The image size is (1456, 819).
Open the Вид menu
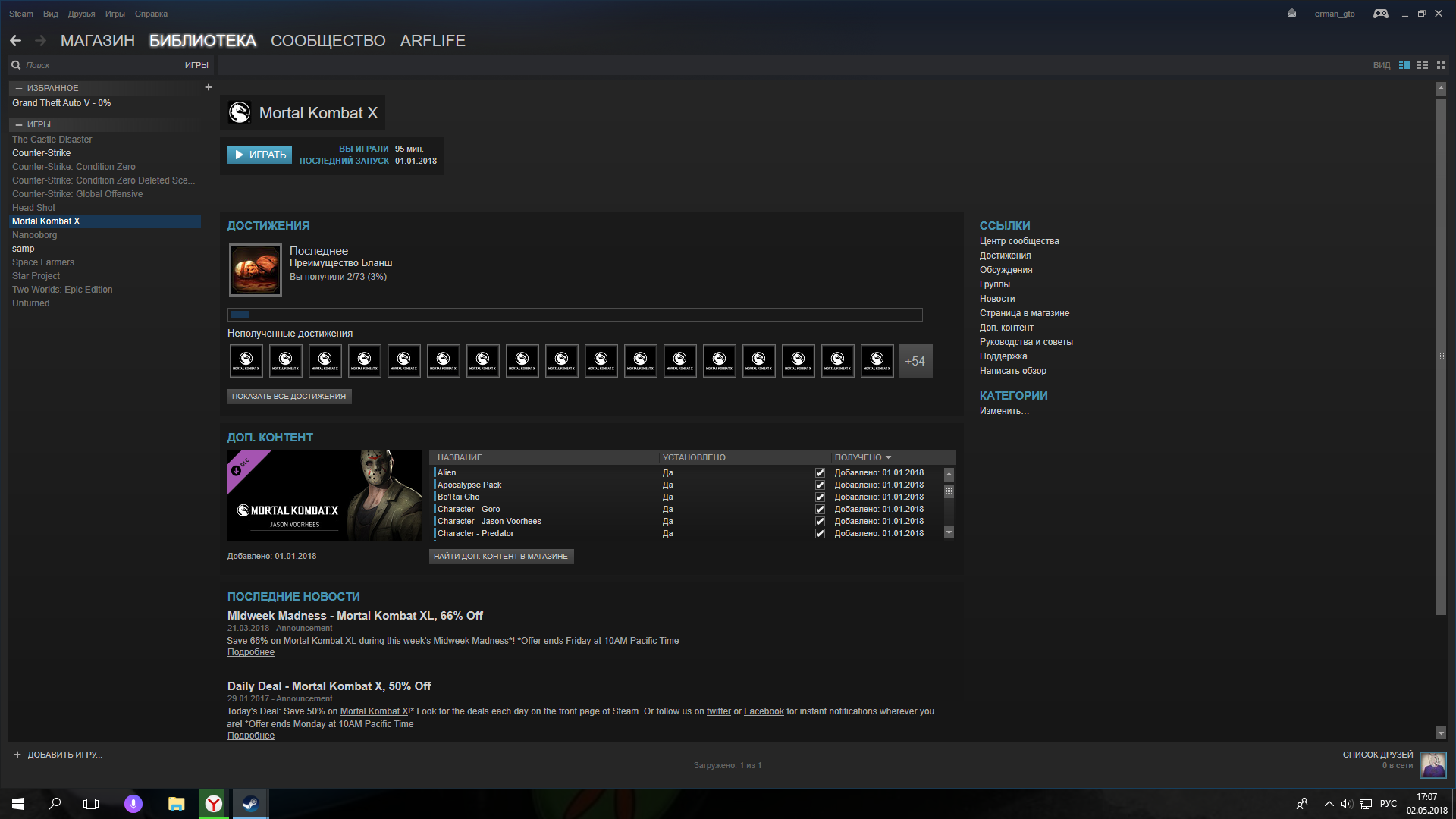[x=51, y=14]
